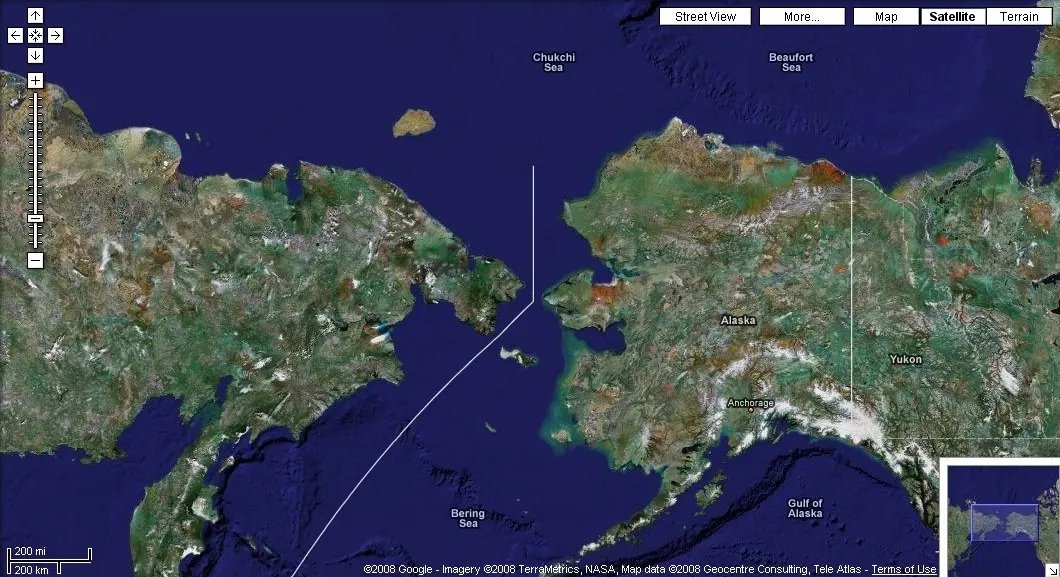Image resolution: width=1060 pixels, height=577 pixels.
Task: Pan the map right with the arrow
Action: (x=55, y=36)
